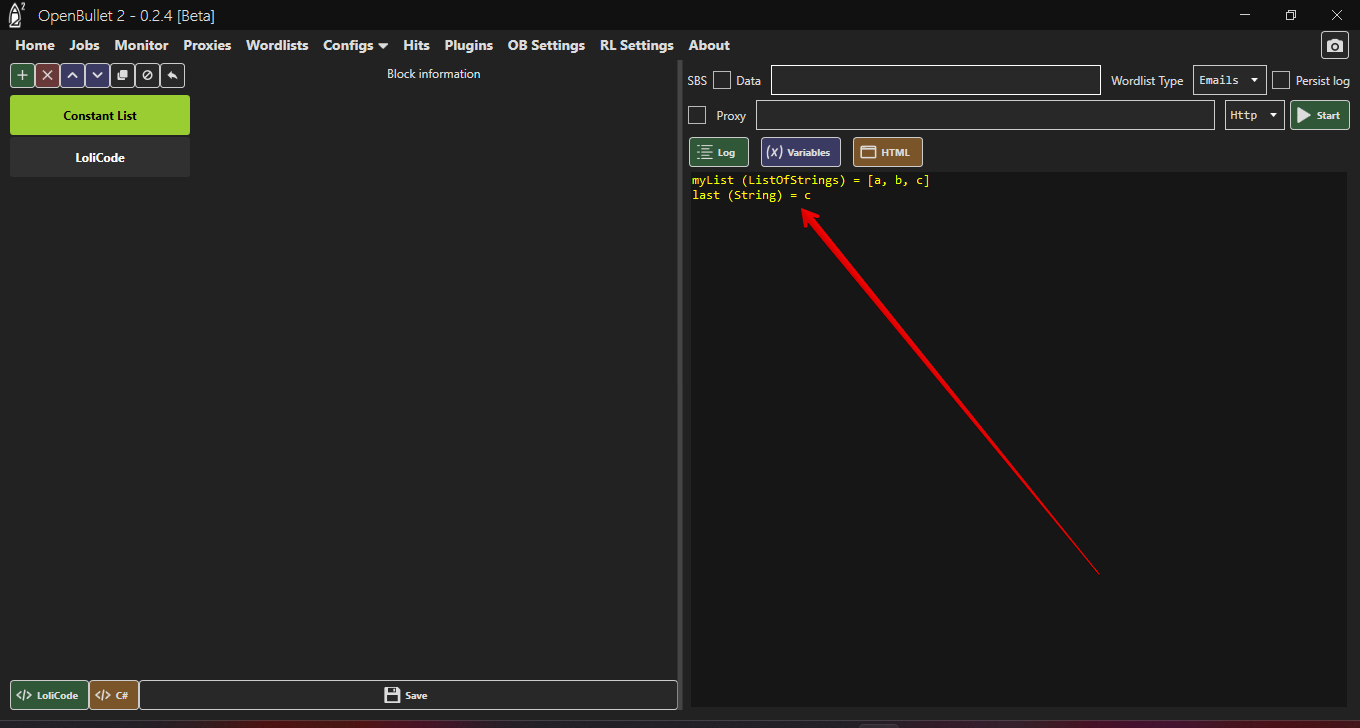
Task: Enable the Proxy checkbox
Action: pos(697,115)
